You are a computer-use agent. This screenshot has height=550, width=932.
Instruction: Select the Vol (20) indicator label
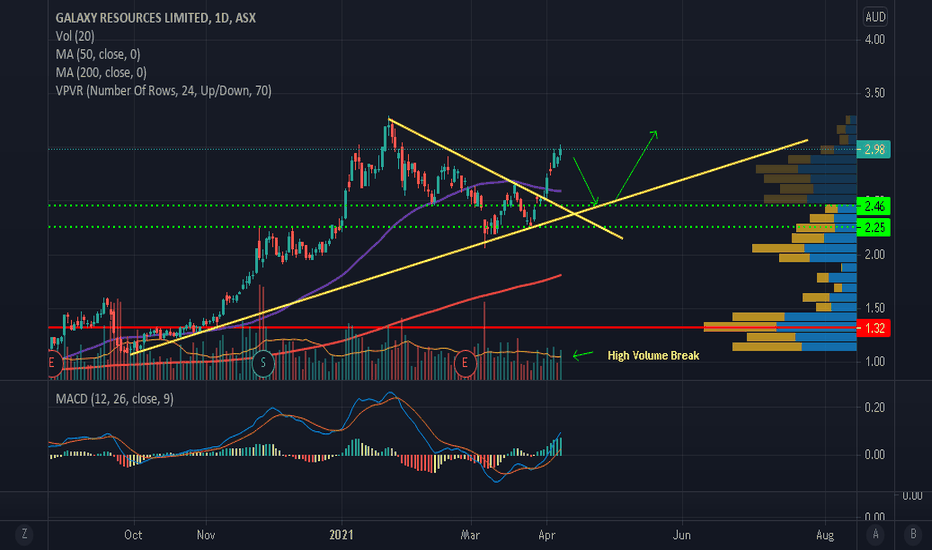point(75,36)
